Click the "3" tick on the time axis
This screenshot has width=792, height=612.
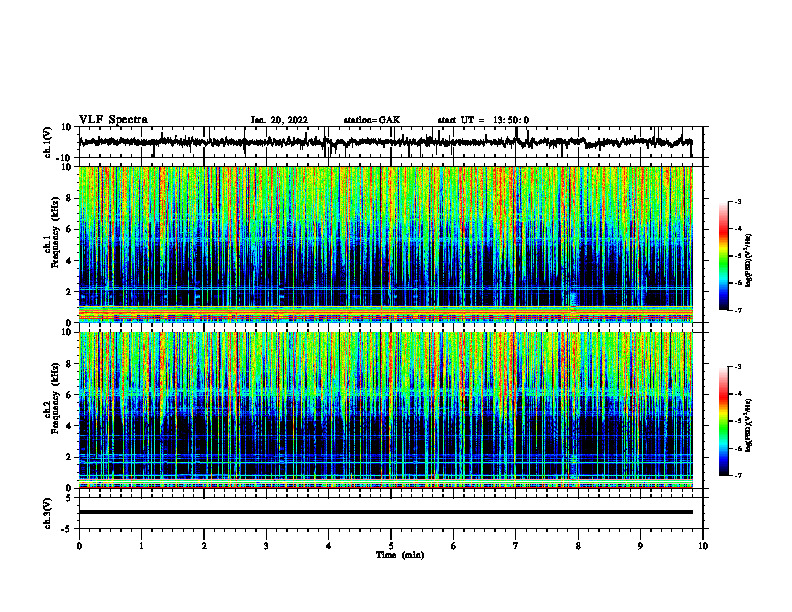coord(266,546)
